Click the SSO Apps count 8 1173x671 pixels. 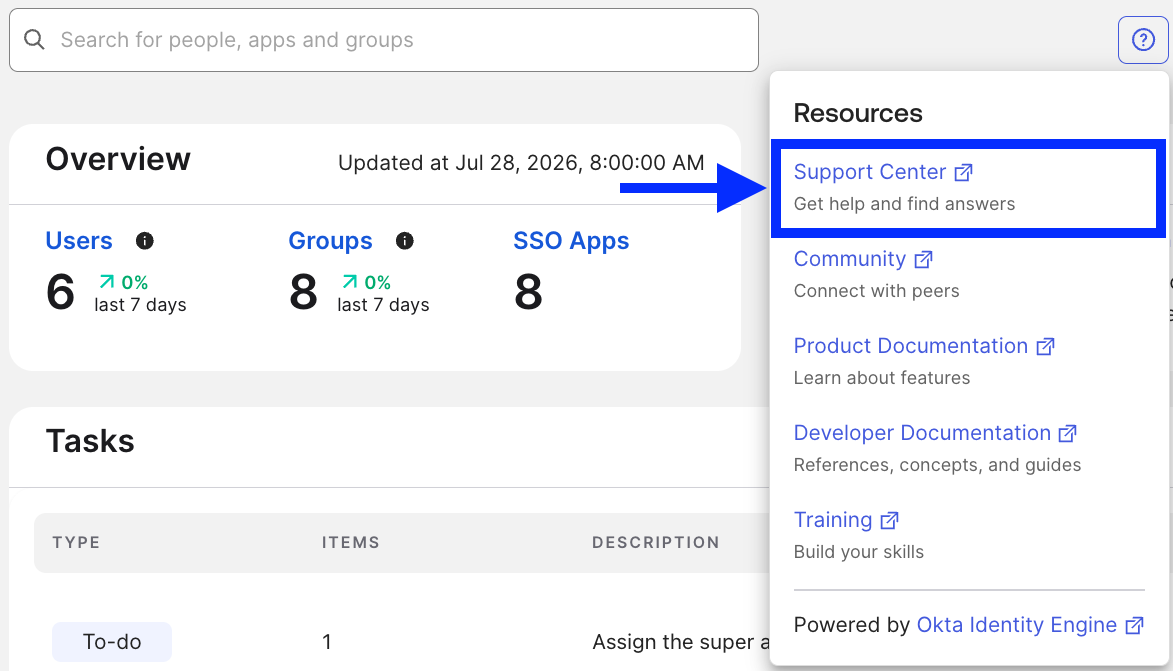528,292
